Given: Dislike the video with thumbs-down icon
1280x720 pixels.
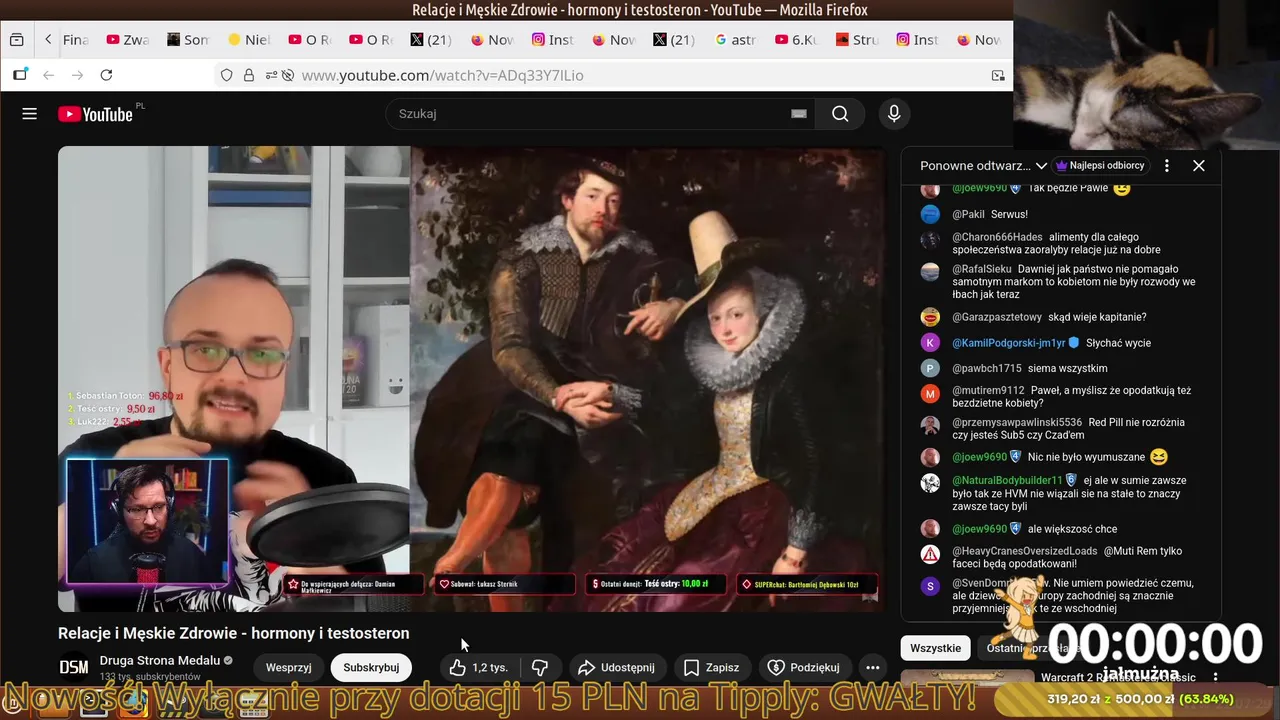Looking at the screenshot, I should pos(540,667).
